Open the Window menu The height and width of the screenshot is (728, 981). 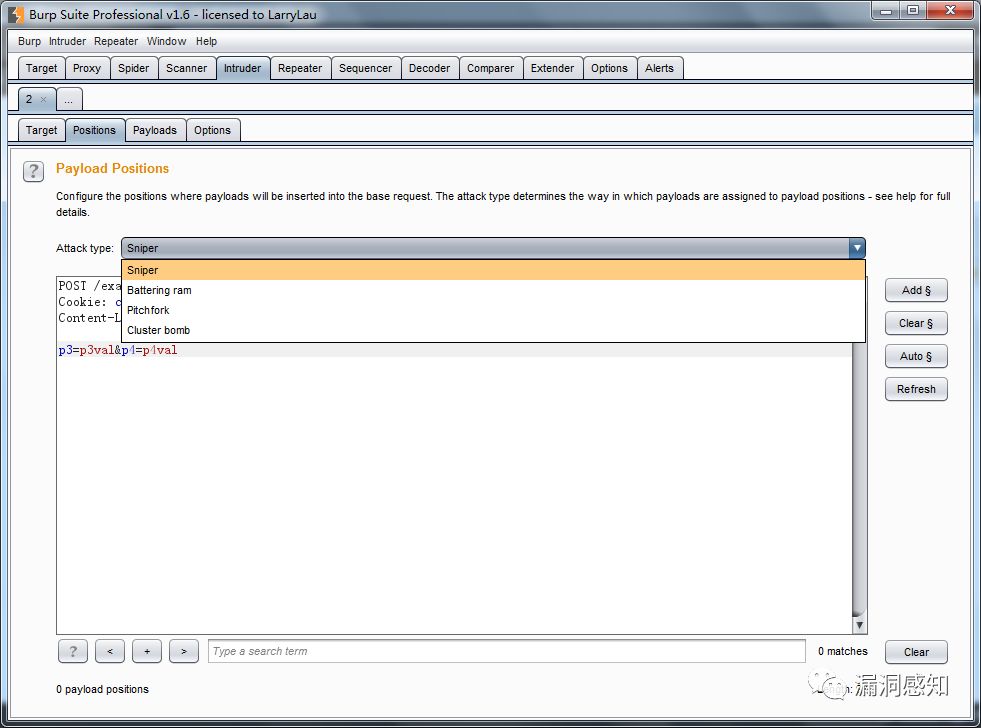166,41
